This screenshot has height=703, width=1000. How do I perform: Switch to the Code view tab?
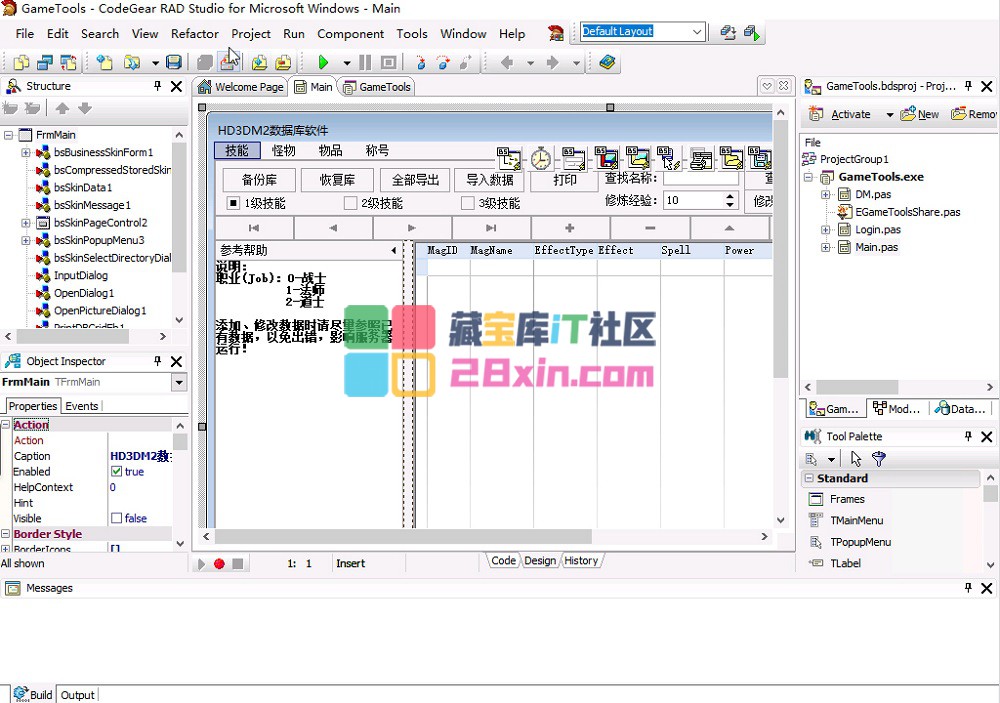tap(503, 561)
